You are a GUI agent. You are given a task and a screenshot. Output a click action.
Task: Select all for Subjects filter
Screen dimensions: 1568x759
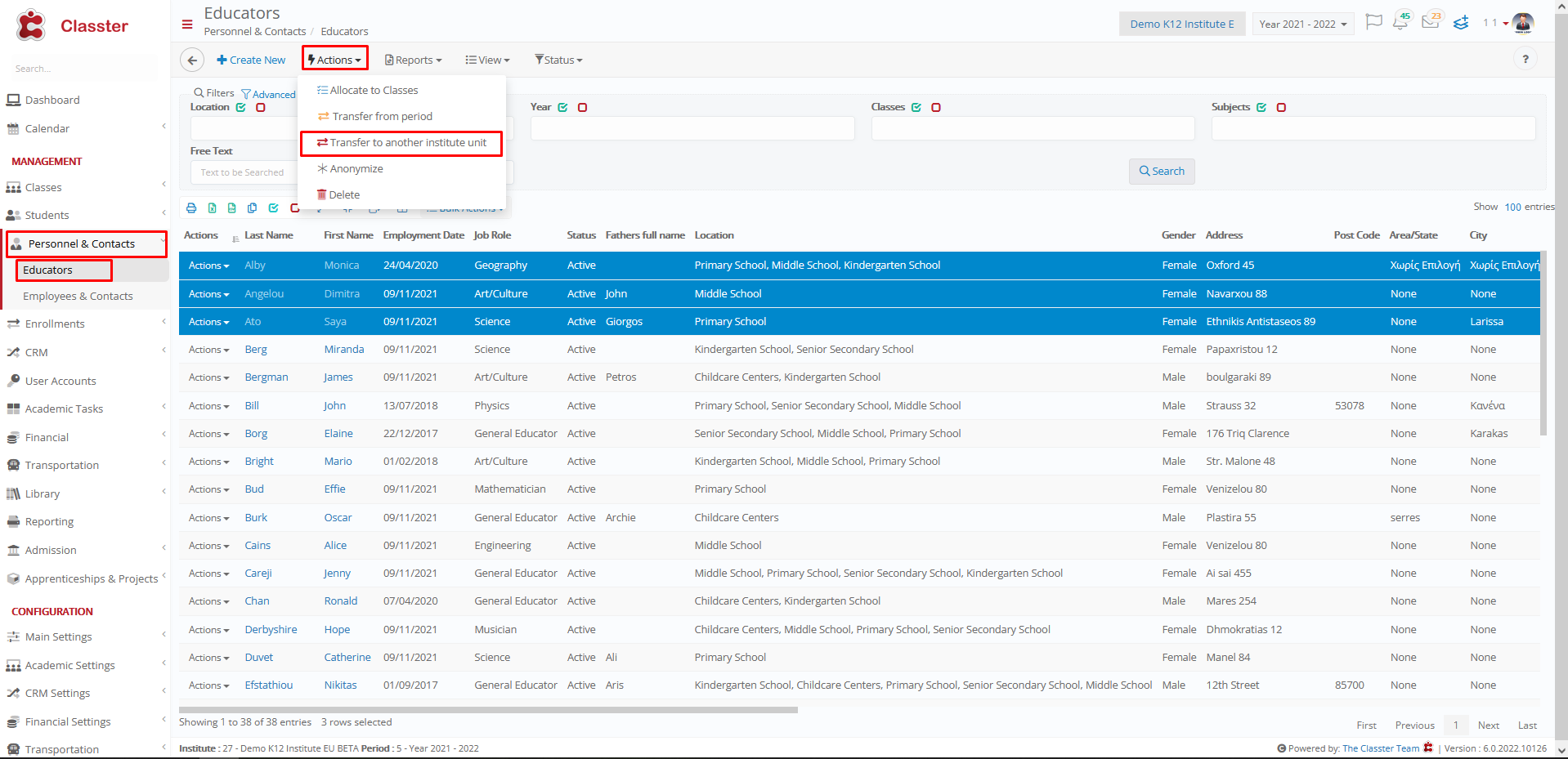pos(1261,107)
